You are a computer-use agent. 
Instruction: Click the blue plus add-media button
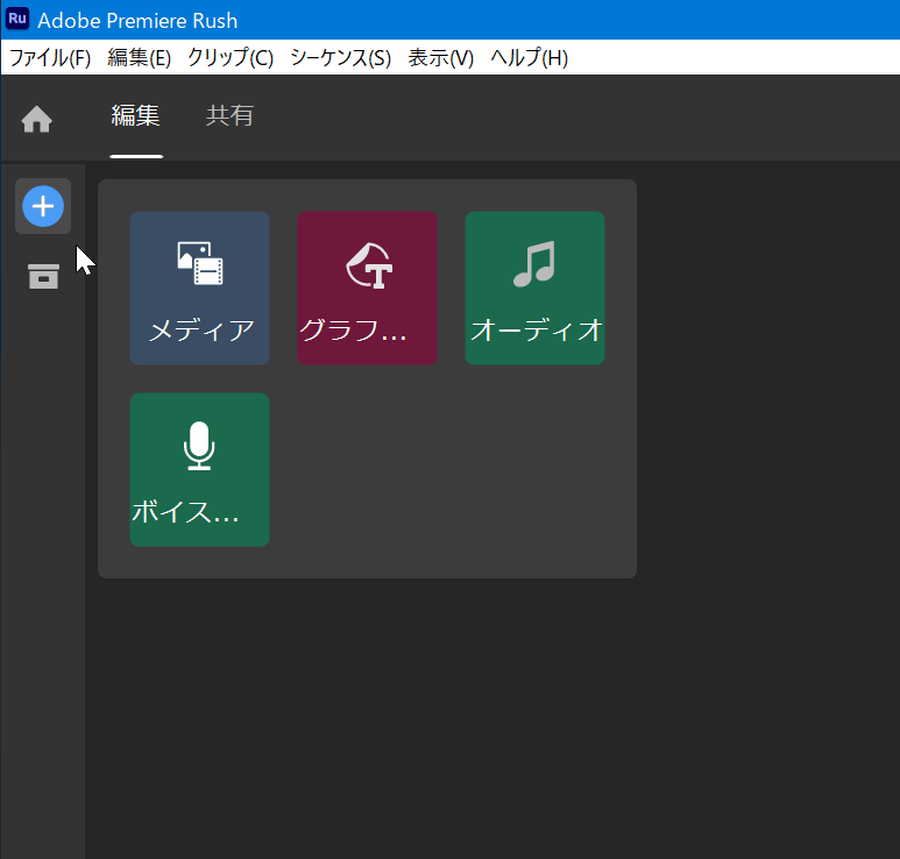coord(43,207)
